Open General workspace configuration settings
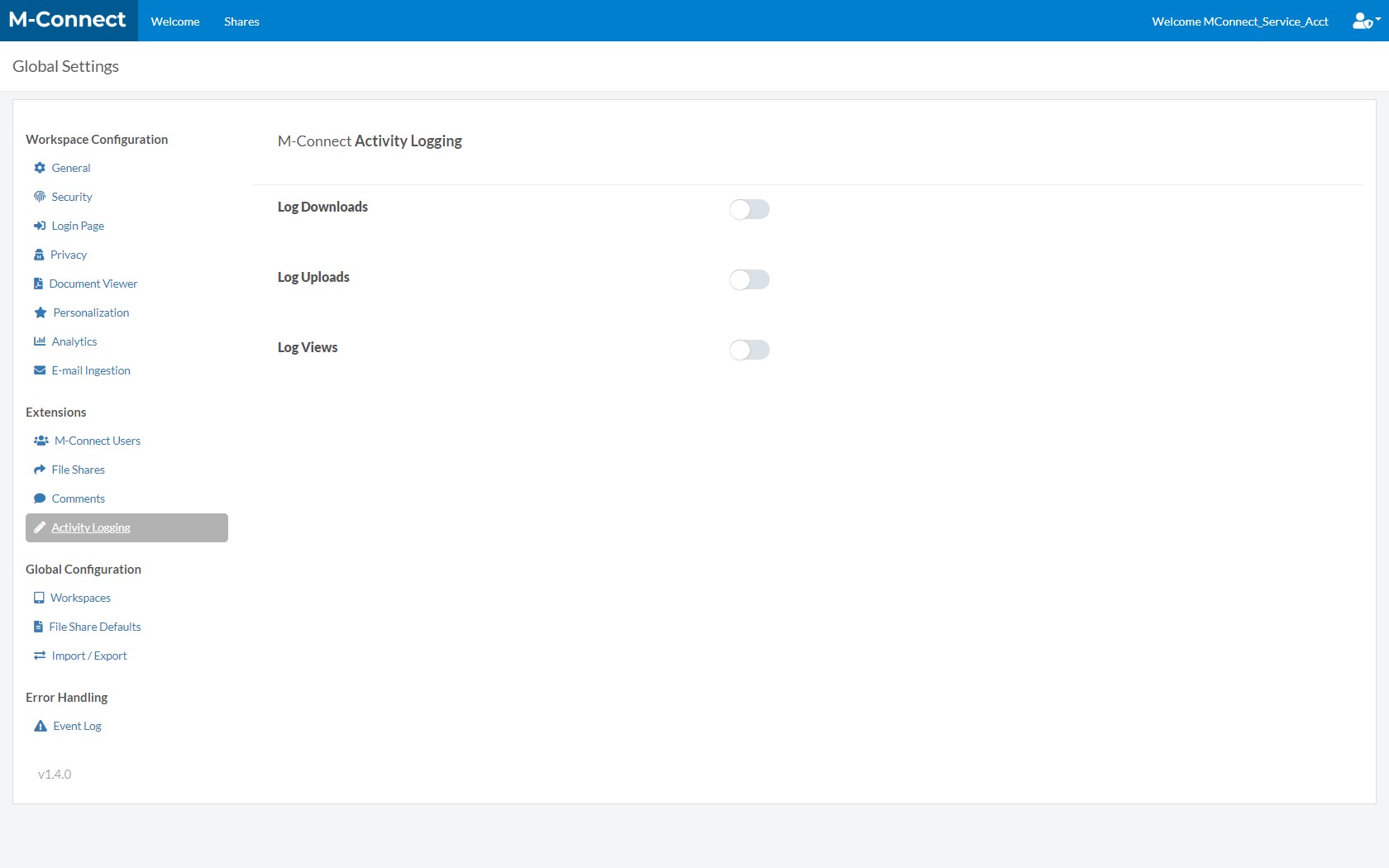Image resolution: width=1389 pixels, height=868 pixels. (x=70, y=168)
